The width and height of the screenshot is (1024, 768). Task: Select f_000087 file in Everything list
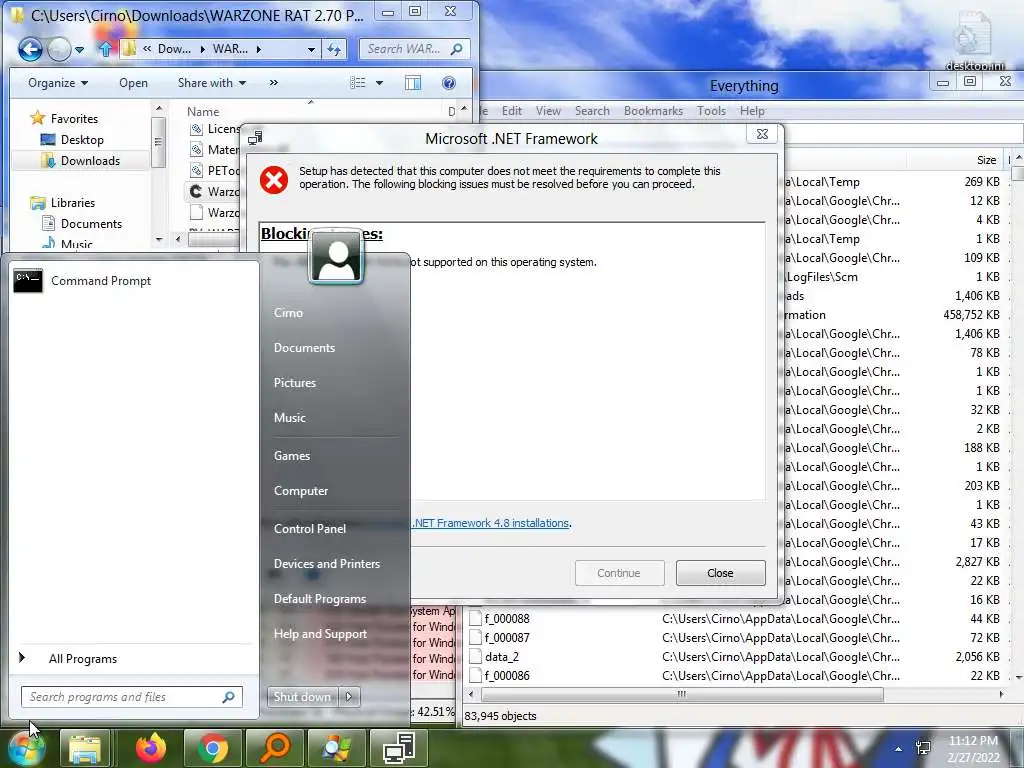(x=507, y=637)
